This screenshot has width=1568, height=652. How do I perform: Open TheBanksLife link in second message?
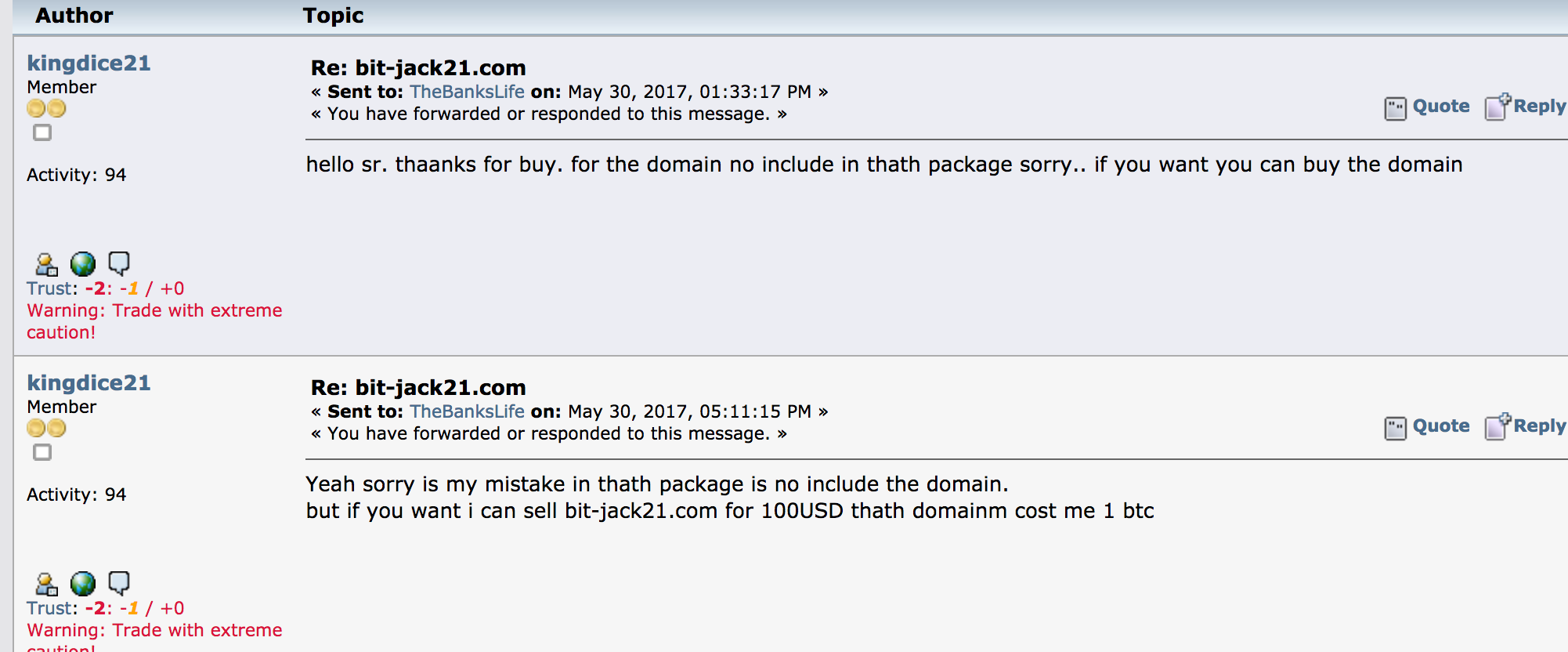[x=467, y=411]
